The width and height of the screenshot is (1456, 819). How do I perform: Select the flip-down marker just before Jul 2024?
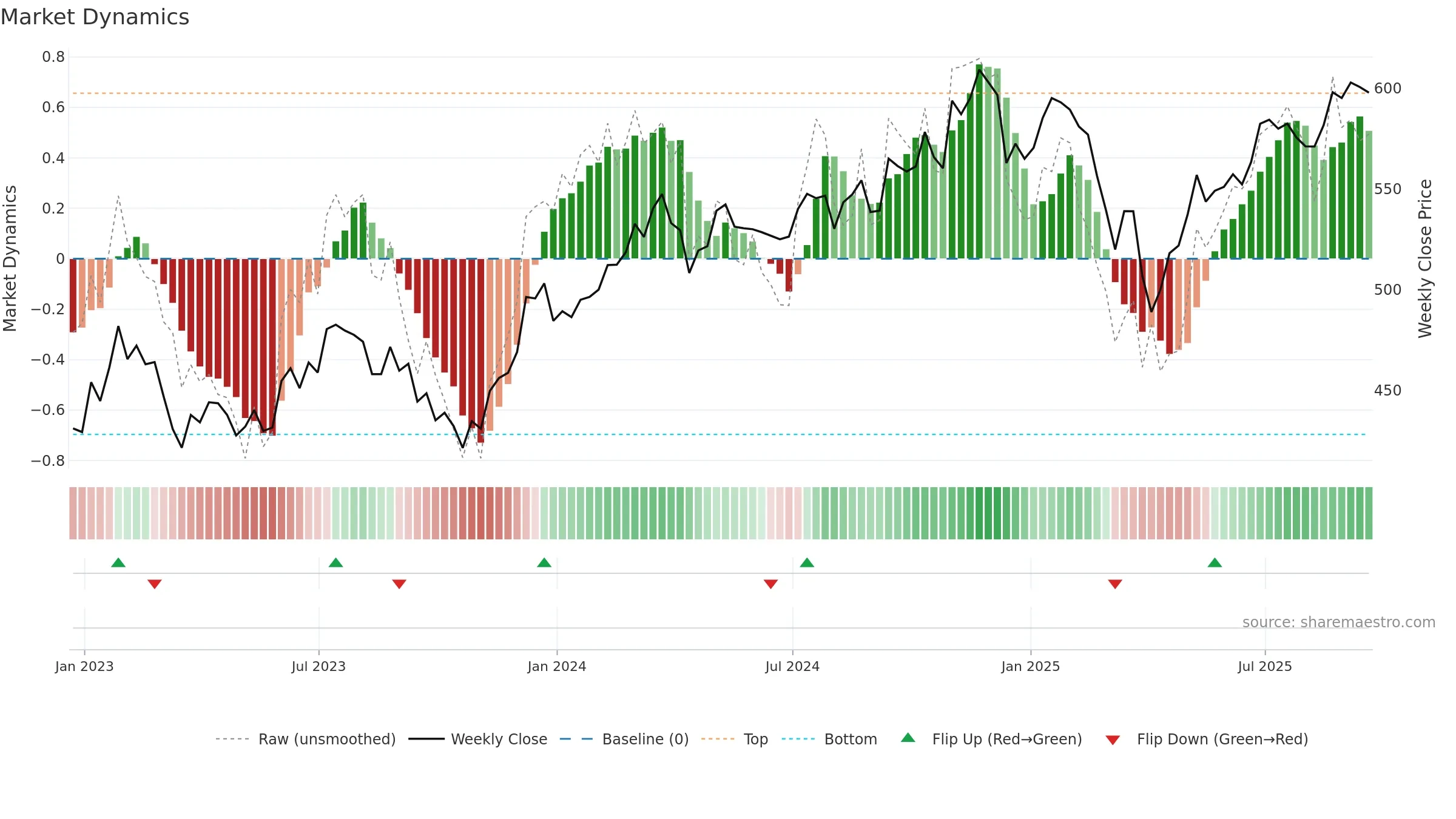click(x=770, y=584)
